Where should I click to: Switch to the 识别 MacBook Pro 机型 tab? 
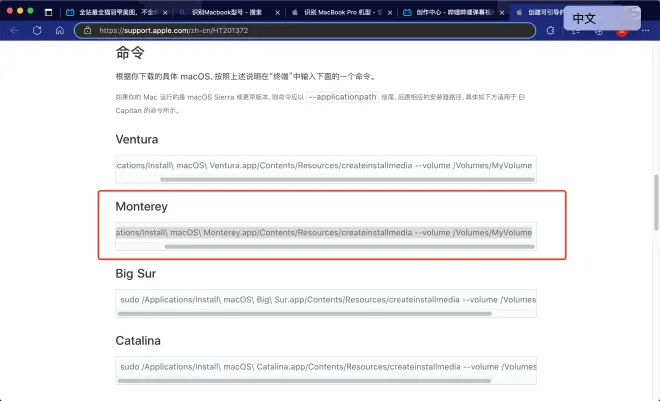coord(342,12)
